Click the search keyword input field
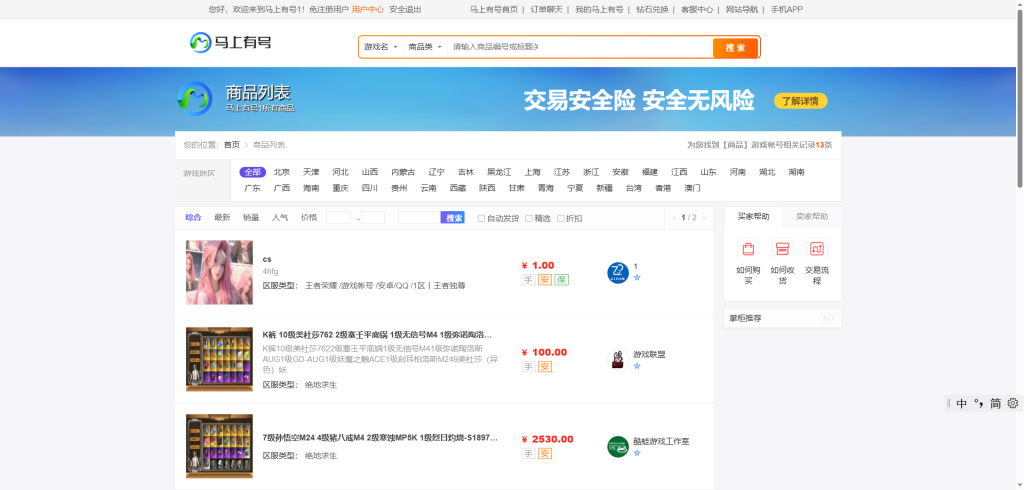The height and width of the screenshot is (490, 1024). 580,47
